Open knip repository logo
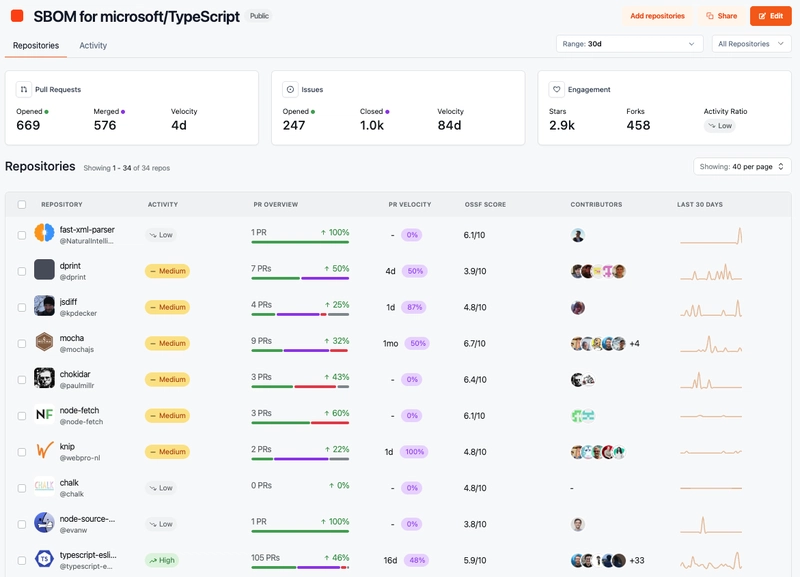This screenshot has height=577, width=800. 44,450
